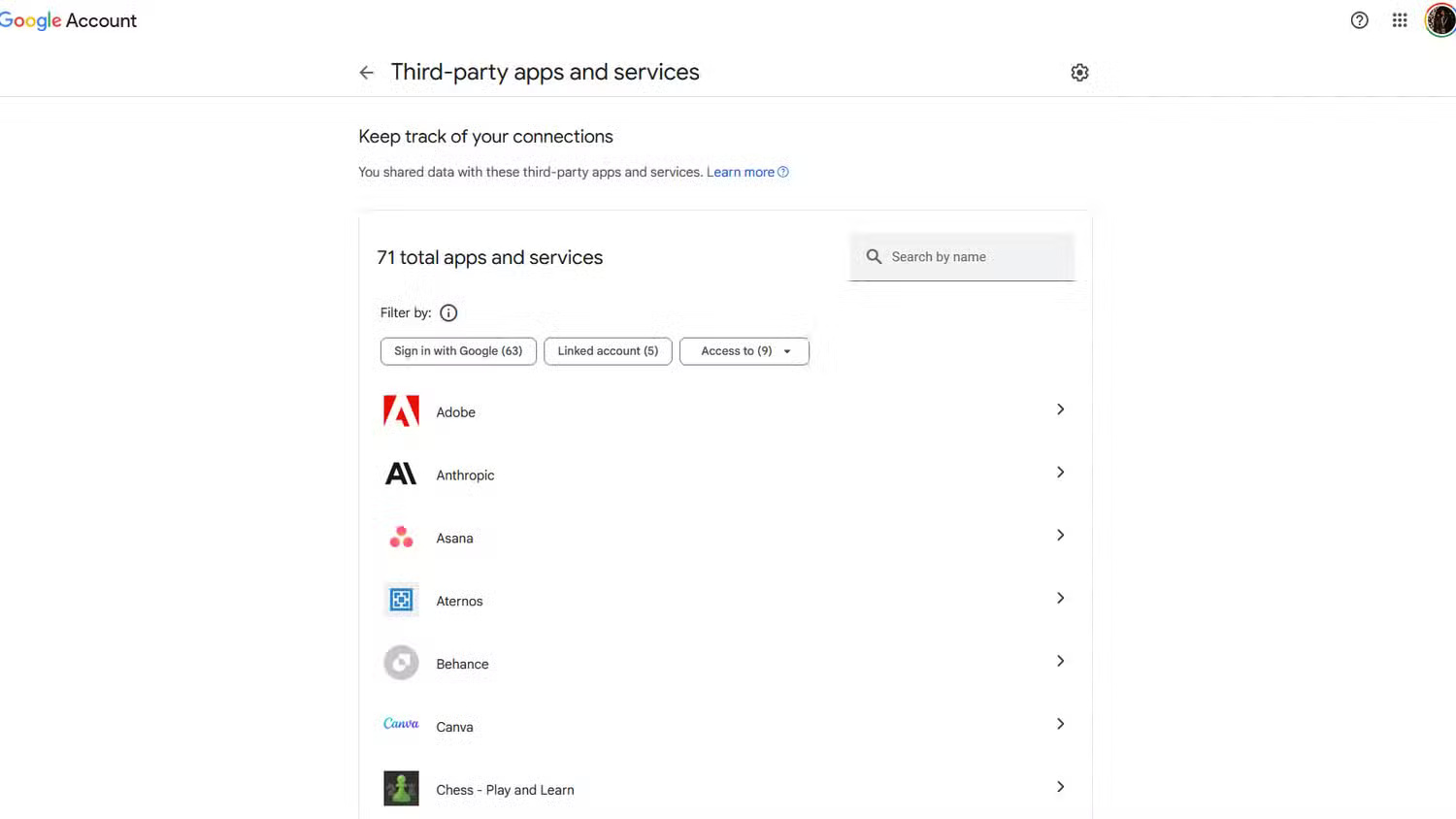The image size is (1456, 819).
Task: Open the Google apps grid
Action: (1399, 19)
